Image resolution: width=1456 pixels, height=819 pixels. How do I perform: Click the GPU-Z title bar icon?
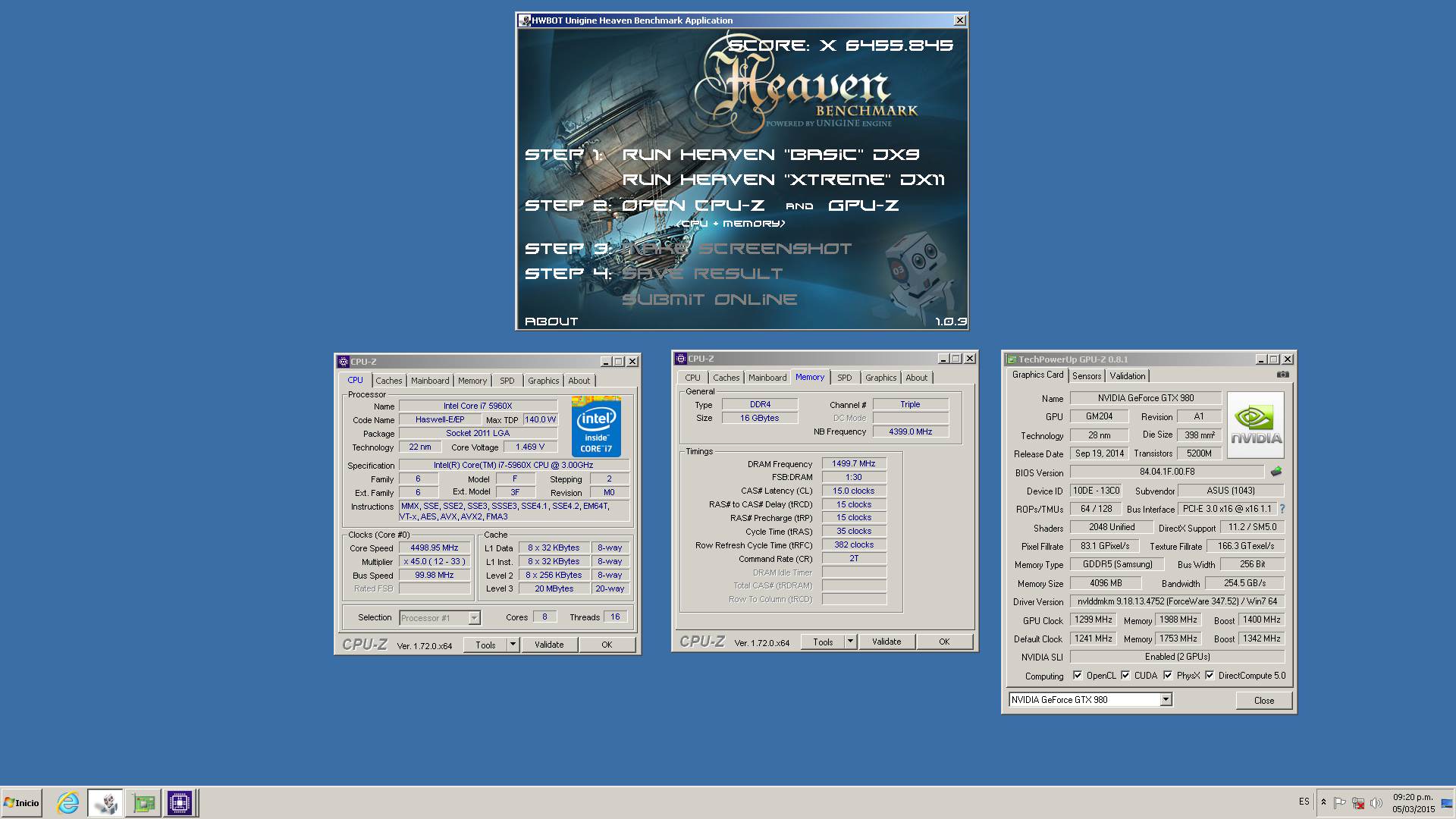(1011, 359)
